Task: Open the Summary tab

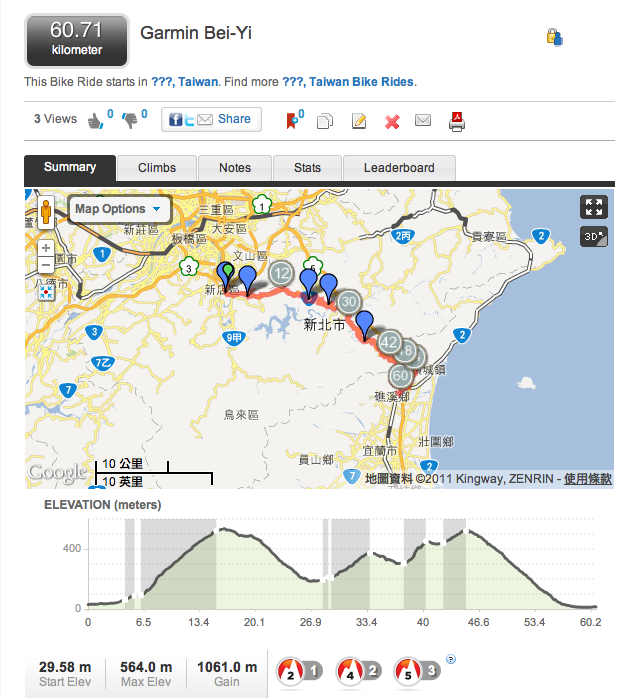Action: [70, 168]
